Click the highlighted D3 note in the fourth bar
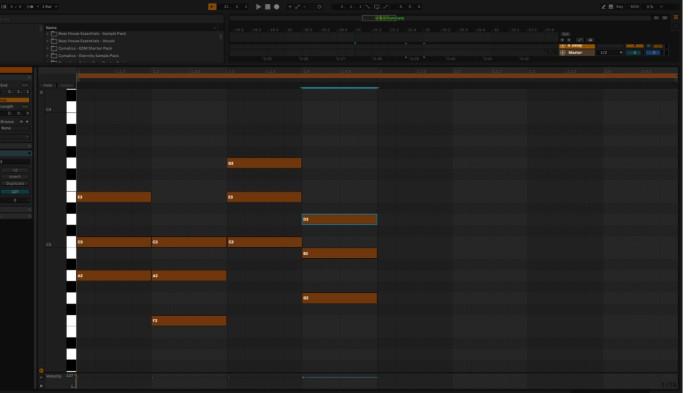 tap(340, 219)
